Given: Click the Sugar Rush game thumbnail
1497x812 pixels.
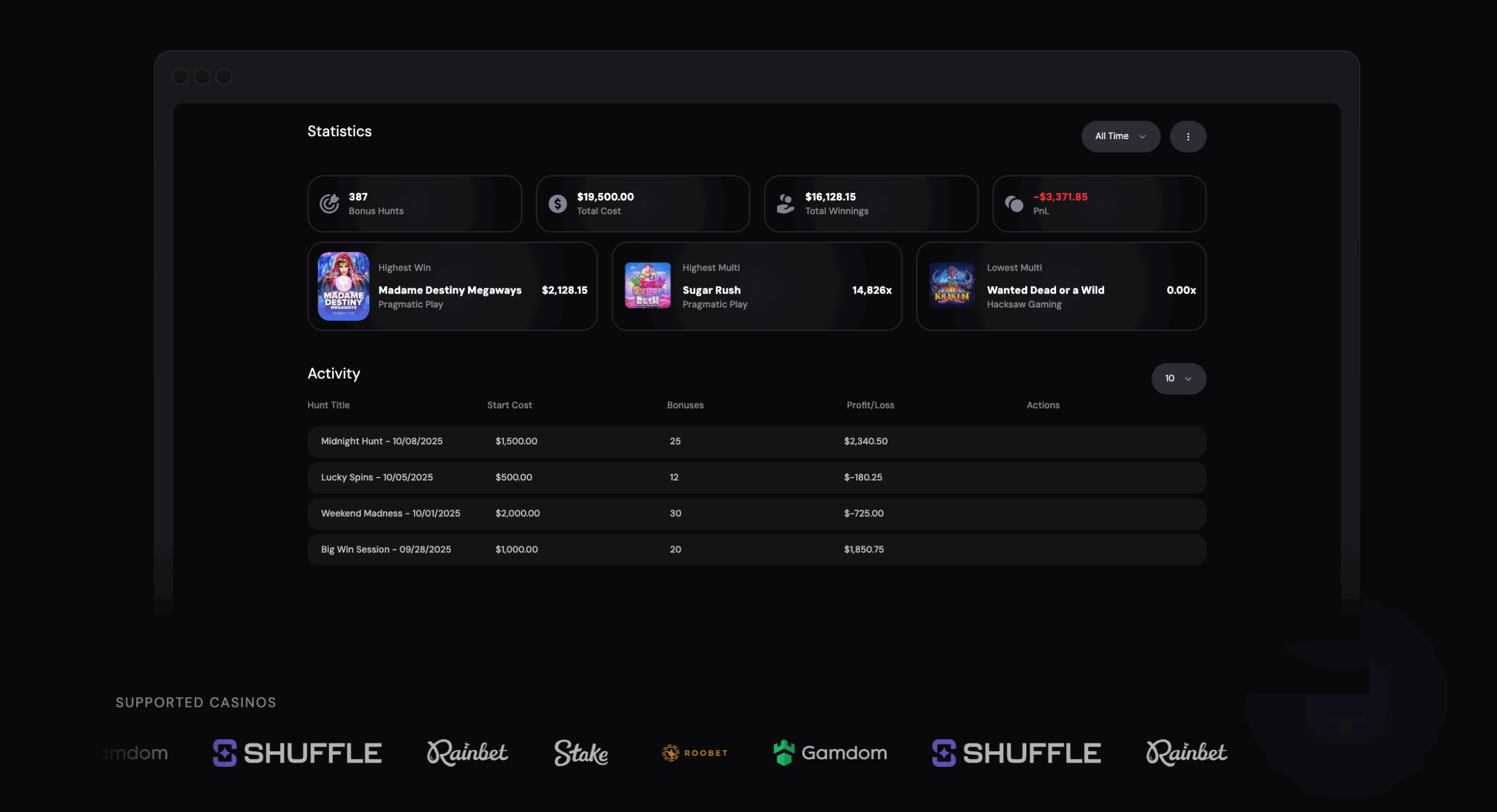Looking at the screenshot, I should (x=647, y=285).
